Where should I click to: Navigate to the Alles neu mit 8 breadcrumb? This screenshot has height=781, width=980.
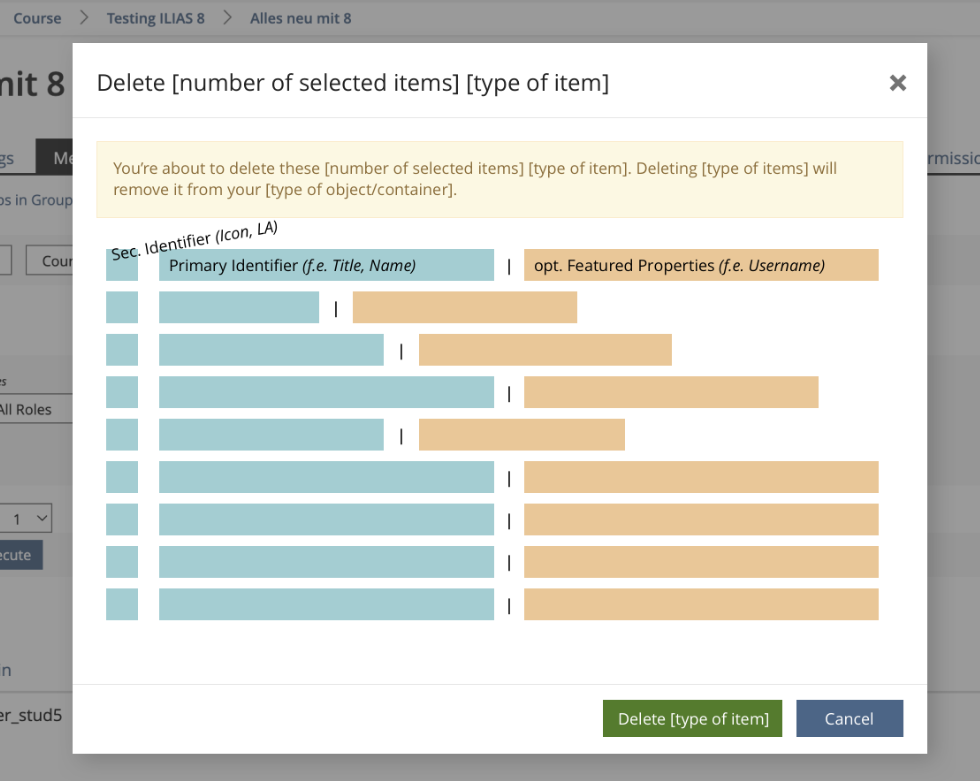click(300, 18)
